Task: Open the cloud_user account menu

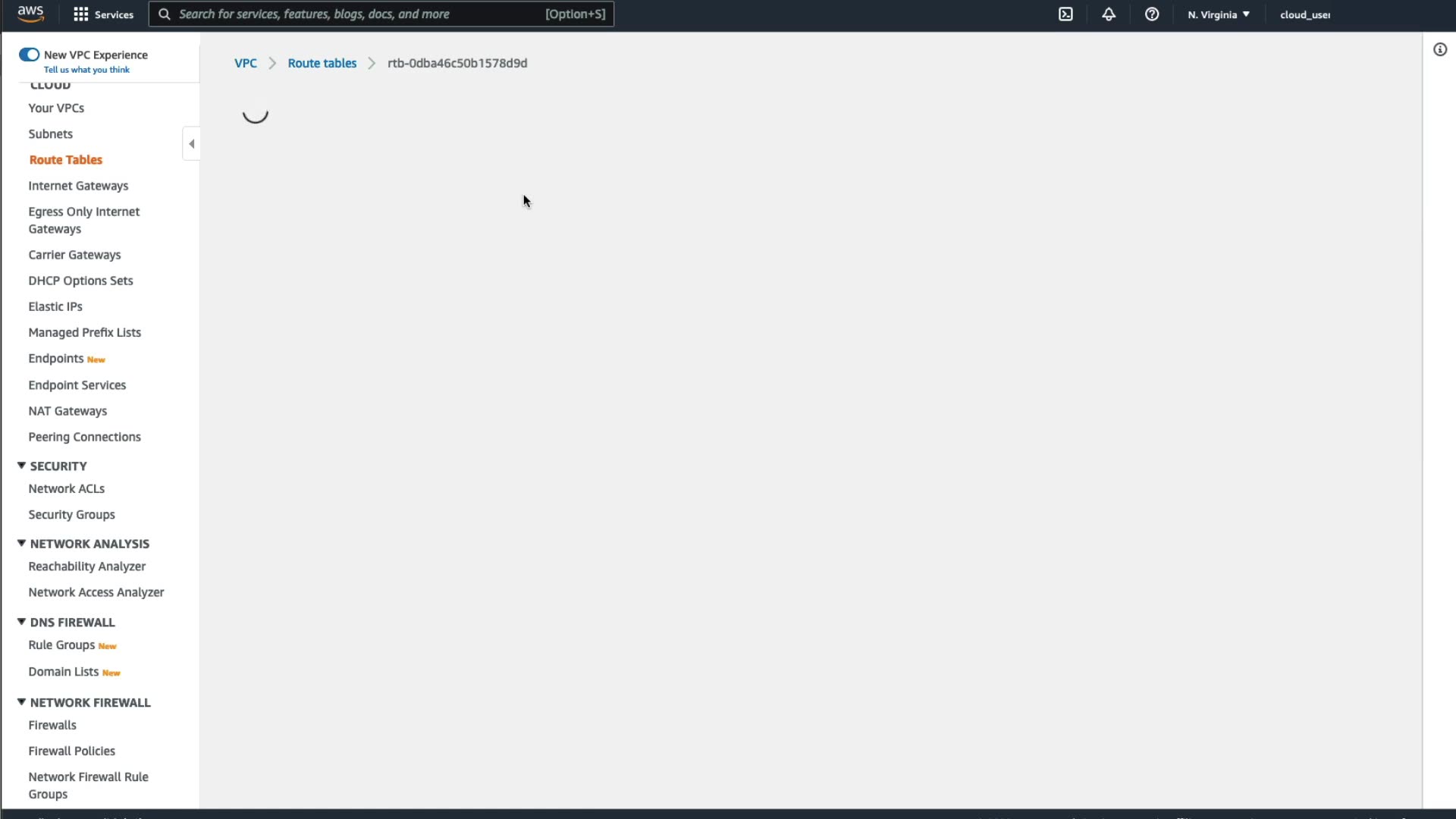Action: [1304, 14]
